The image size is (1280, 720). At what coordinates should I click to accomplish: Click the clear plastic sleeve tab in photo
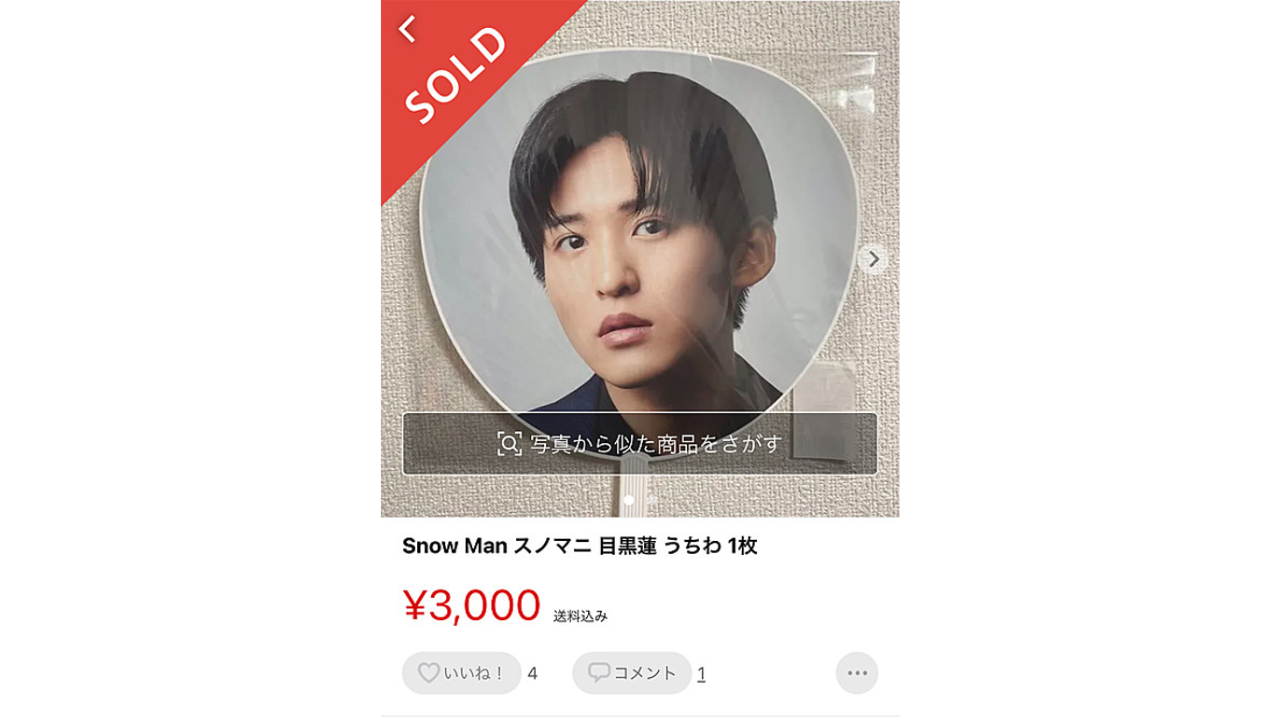pyautogui.click(x=825, y=412)
